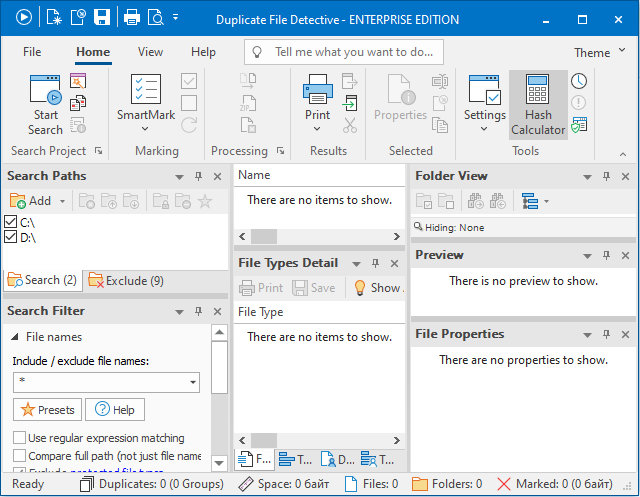The image size is (640, 497).
Task: Click the save disk icon in title bar
Action: point(101,17)
